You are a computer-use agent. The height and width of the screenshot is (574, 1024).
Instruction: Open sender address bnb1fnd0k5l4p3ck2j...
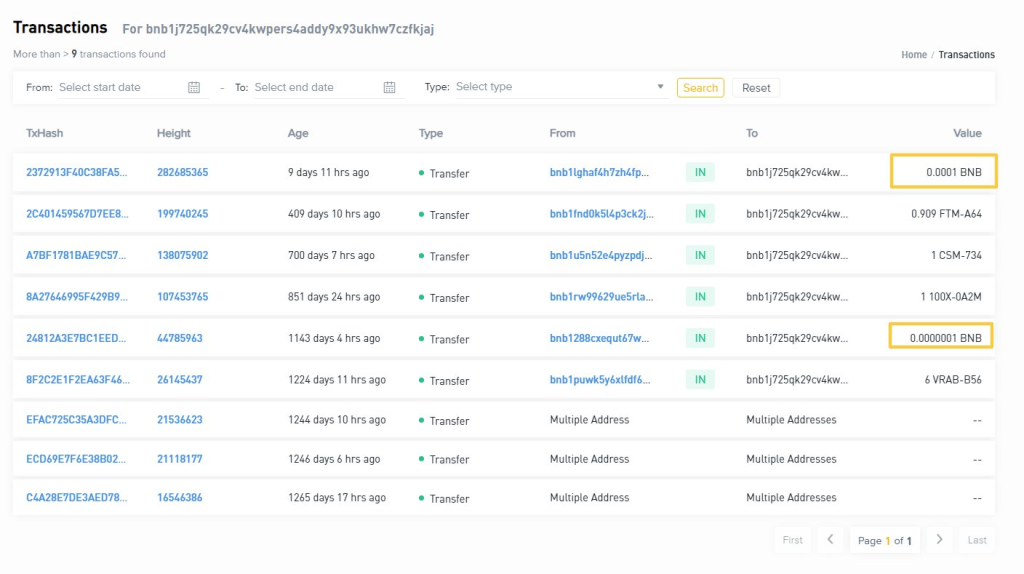tap(601, 214)
